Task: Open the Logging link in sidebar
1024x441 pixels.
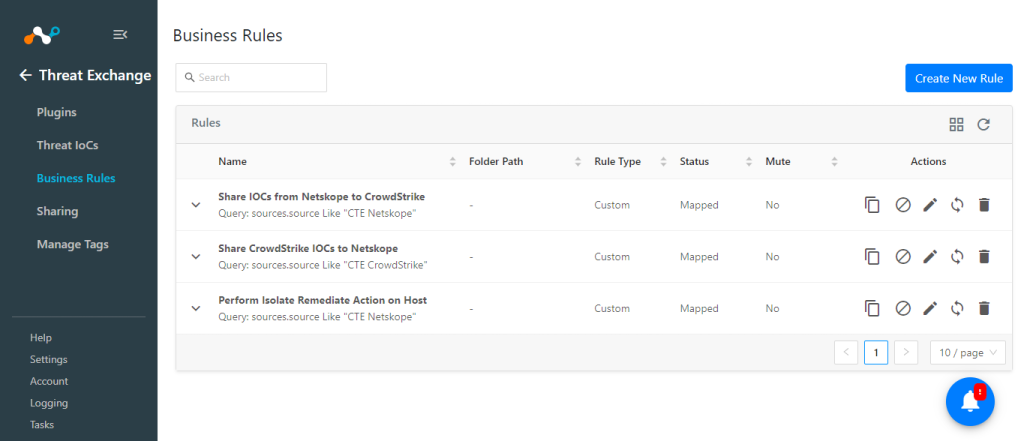Action: [49, 403]
